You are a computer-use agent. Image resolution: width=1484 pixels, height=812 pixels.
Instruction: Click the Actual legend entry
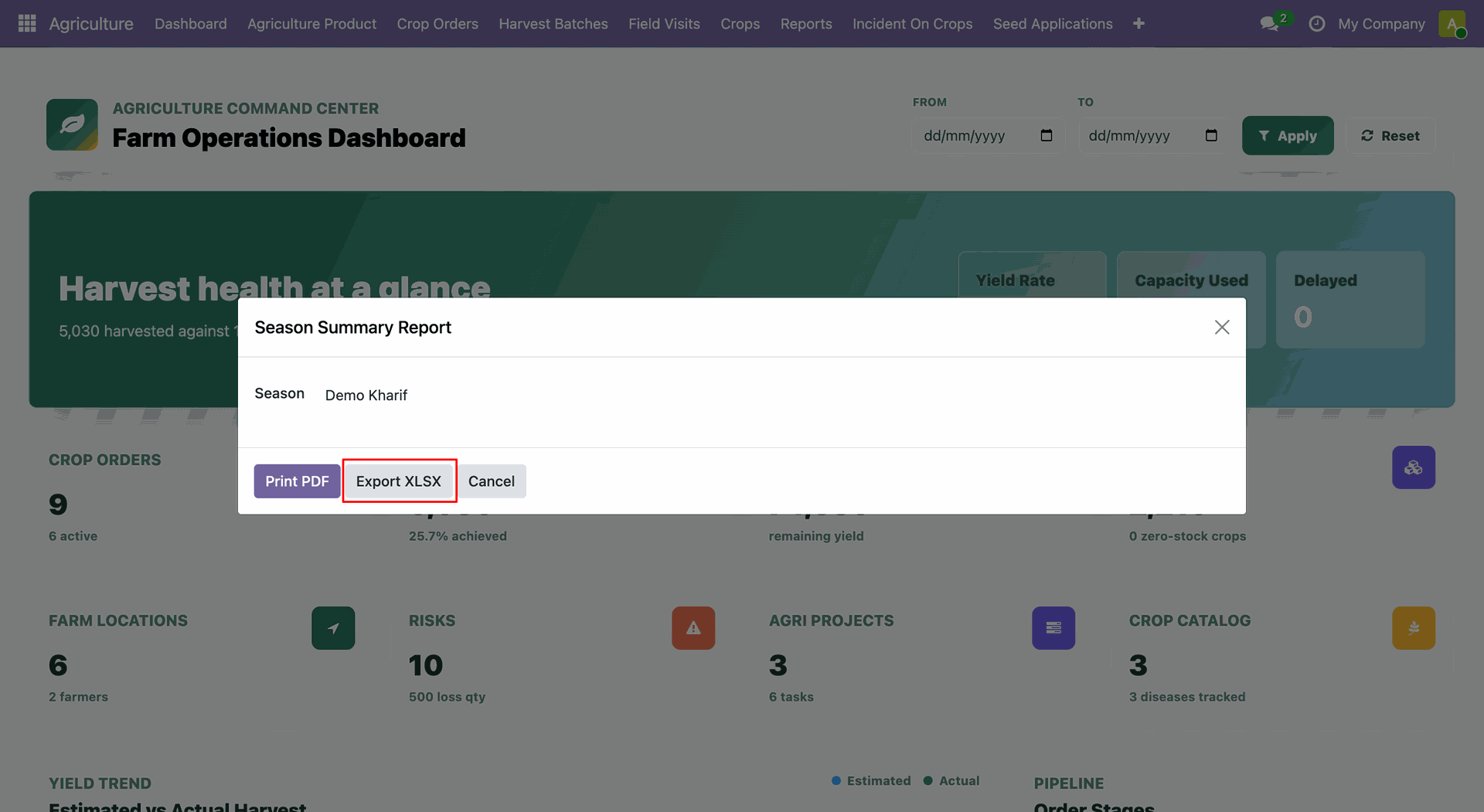coord(951,781)
